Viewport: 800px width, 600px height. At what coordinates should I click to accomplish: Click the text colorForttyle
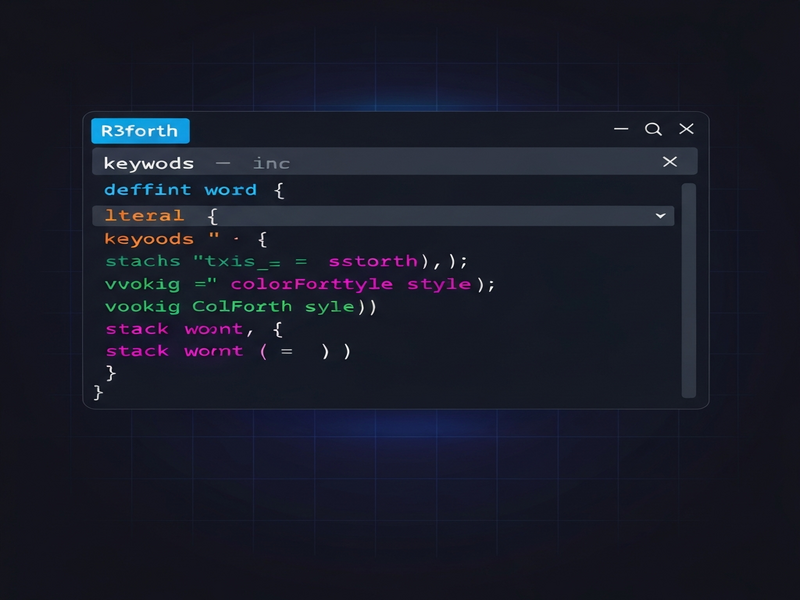[312, 284]
